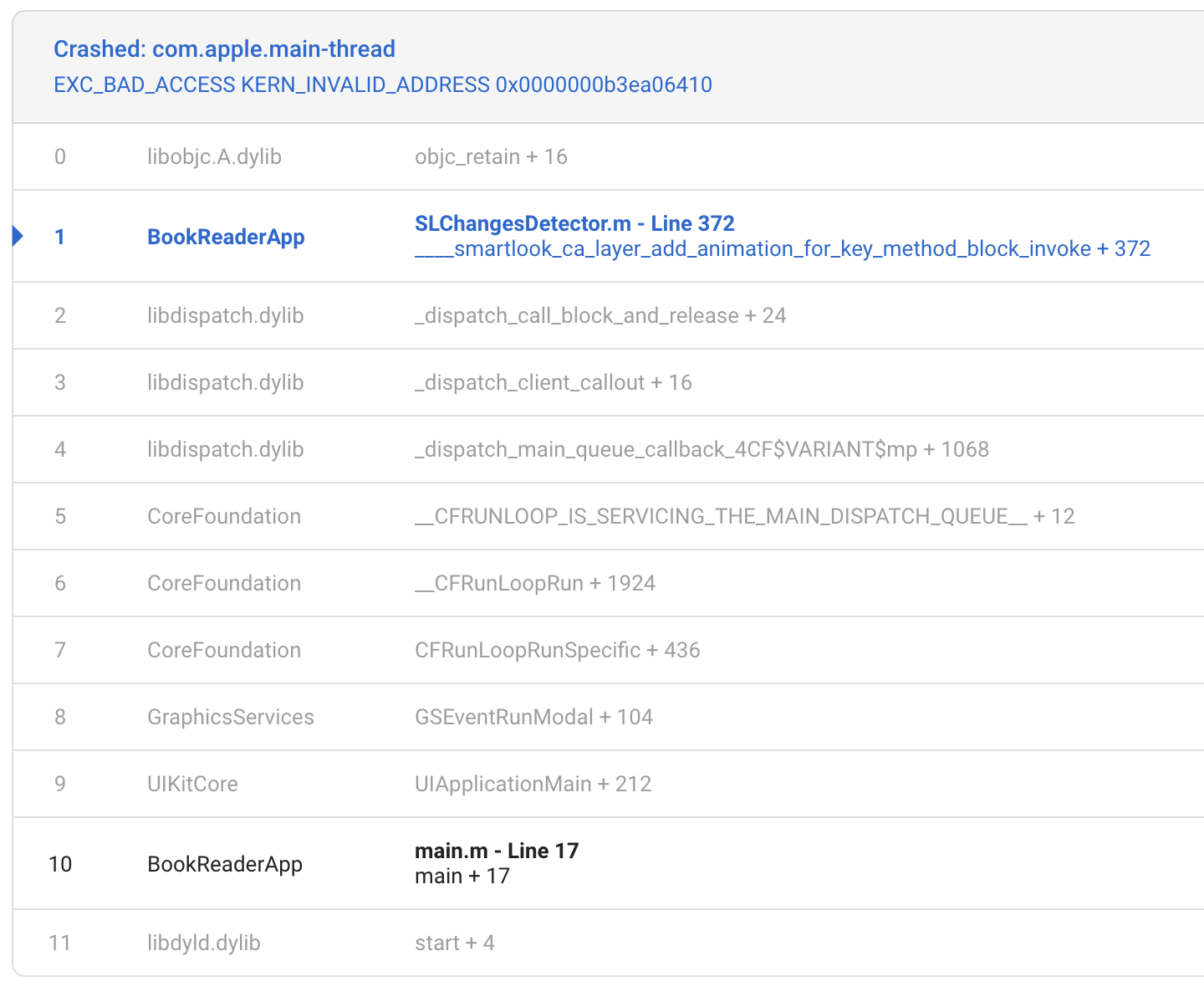Click libdispatch.dylib in frame 2
This screenshot has width=1204, height=997.
(225, 315)
